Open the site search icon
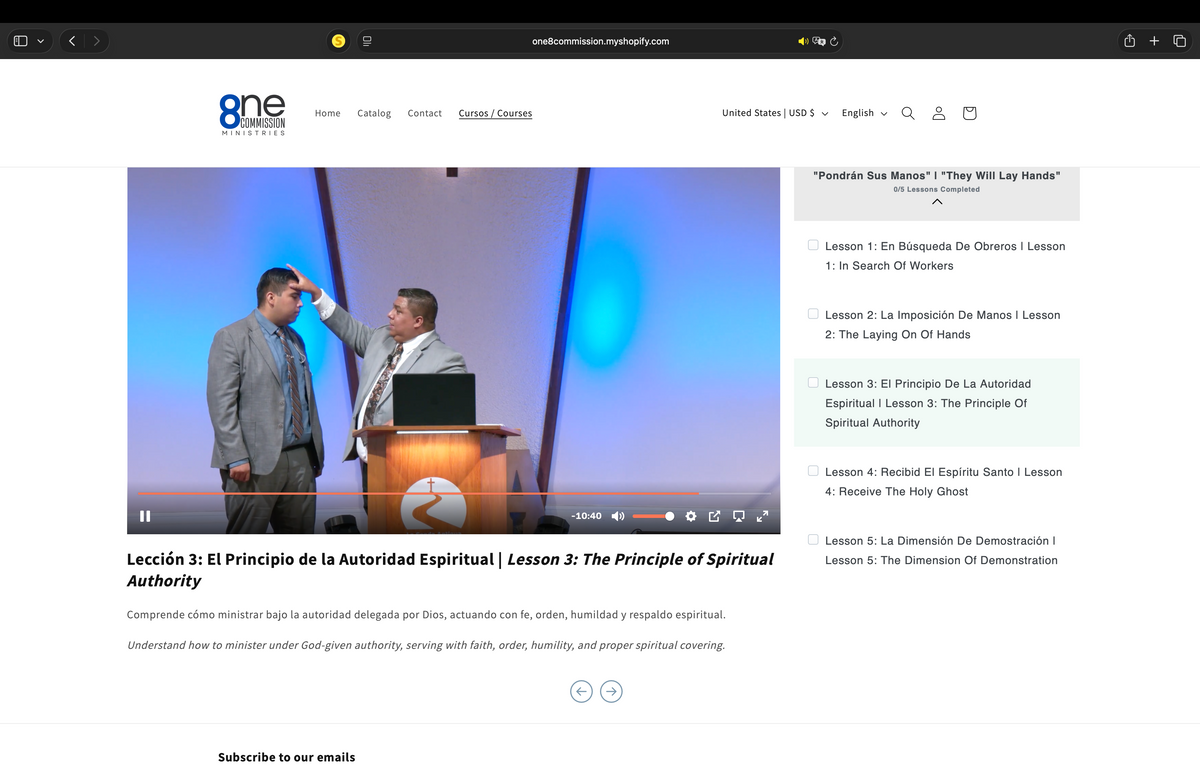Screen dimensions: 1200x776 click(x=908, y=113)
